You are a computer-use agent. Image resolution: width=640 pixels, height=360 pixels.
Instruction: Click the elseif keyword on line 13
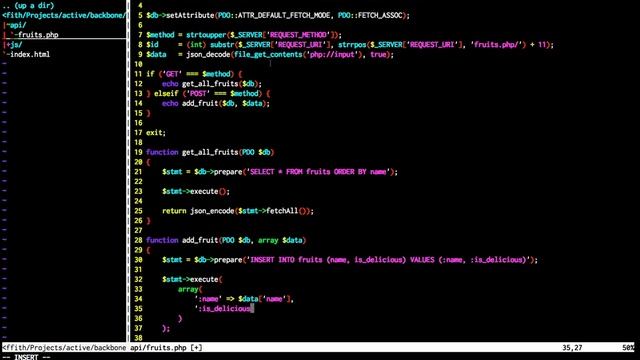(166, 93)
